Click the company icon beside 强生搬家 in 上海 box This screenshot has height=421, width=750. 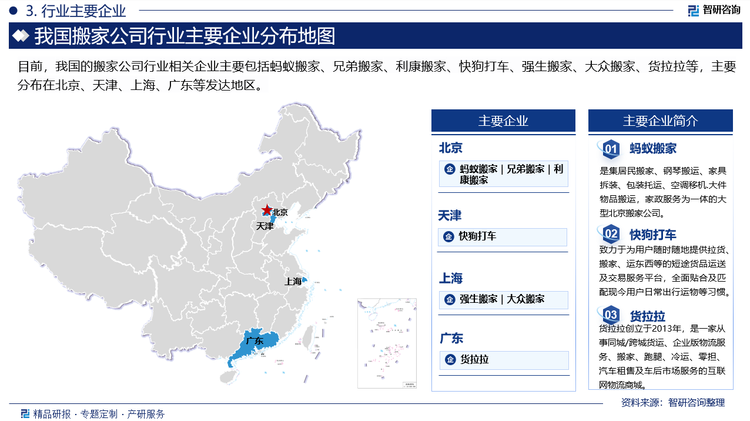pyautogui.click(x=450, y=299)
